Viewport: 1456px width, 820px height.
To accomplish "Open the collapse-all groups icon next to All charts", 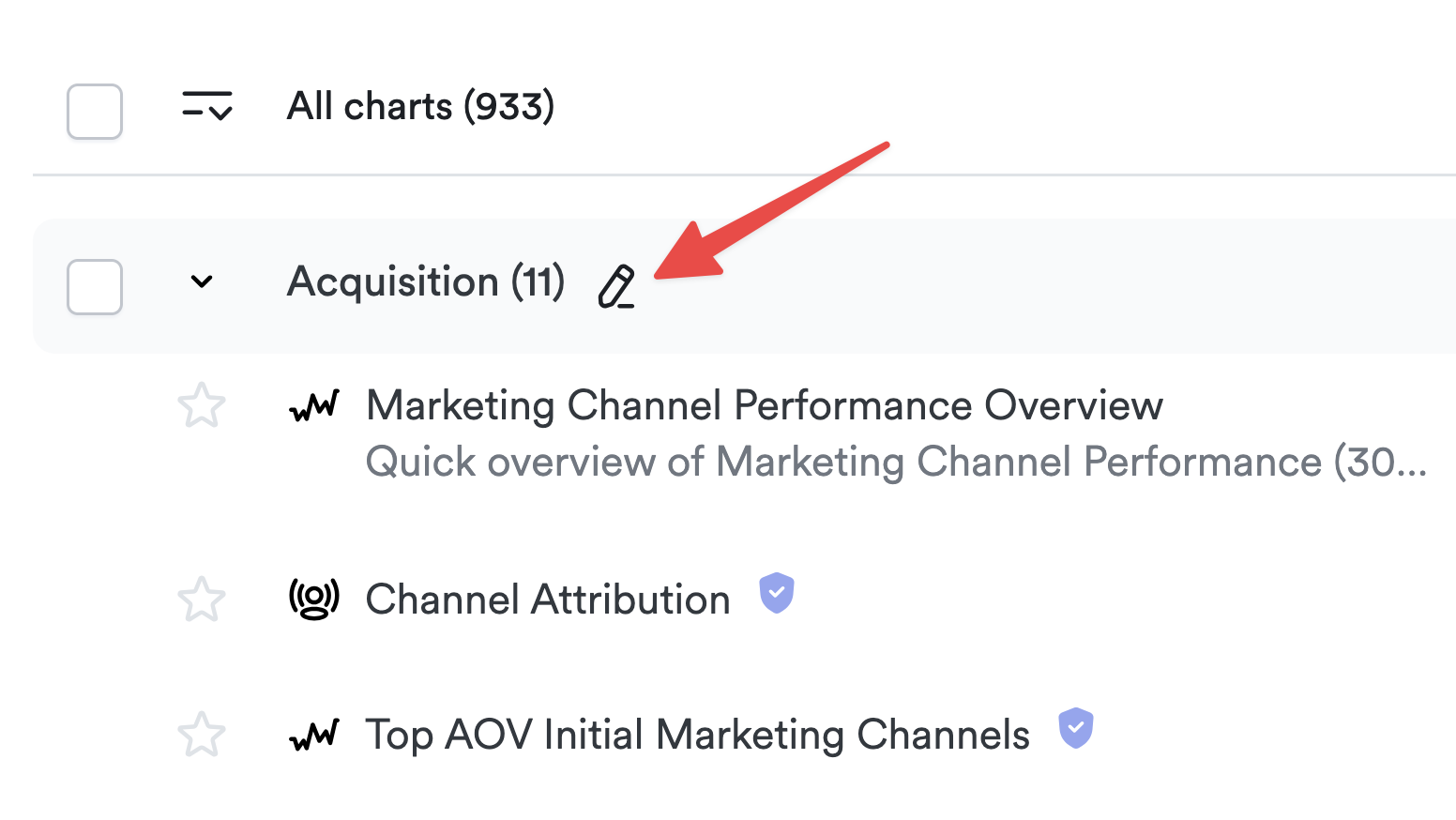I will [206, 106].
